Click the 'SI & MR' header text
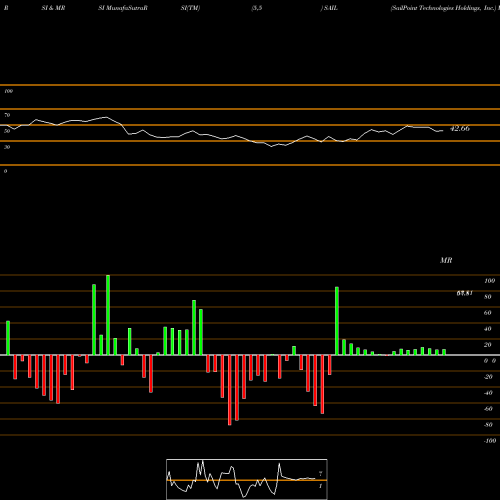Image resolution: width=500 pixels, height=500 pixels. (x=53, y=8)
